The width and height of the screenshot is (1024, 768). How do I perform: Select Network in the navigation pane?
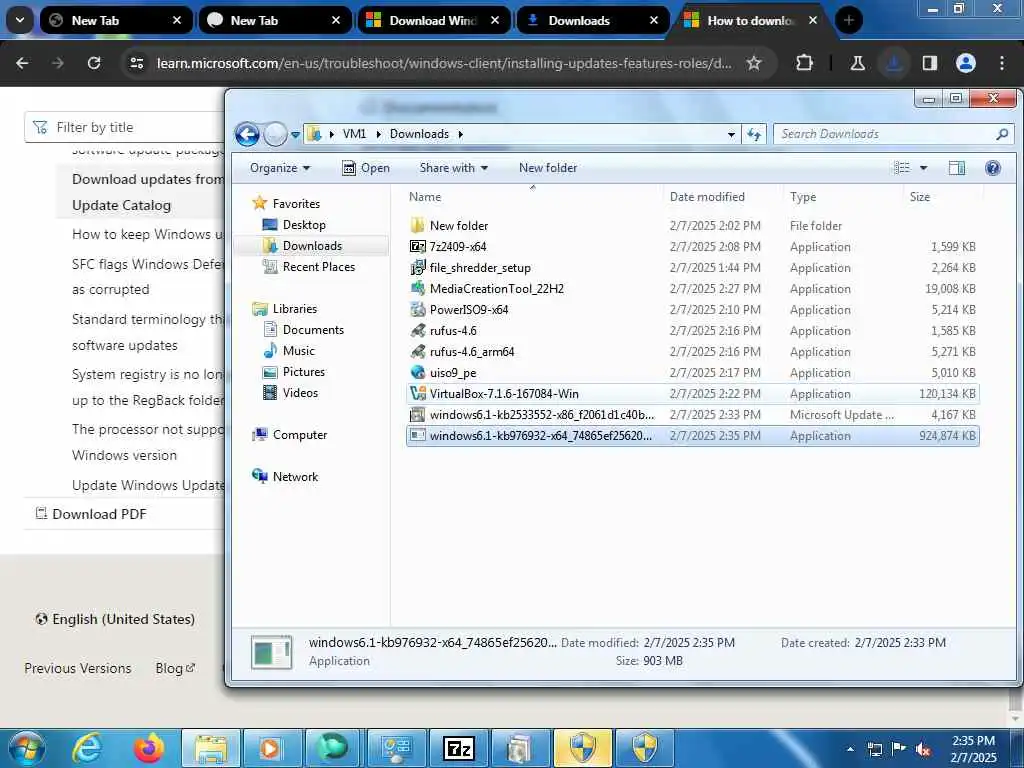tap(295, 477)
